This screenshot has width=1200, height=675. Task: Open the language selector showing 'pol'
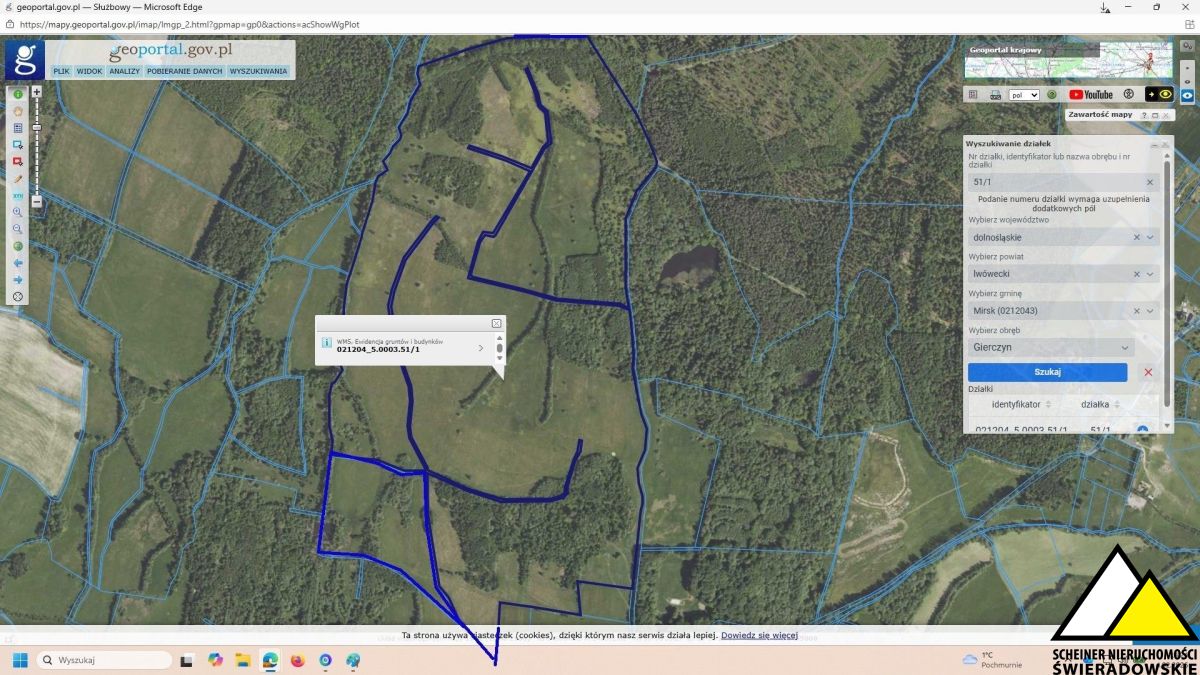1024,95
